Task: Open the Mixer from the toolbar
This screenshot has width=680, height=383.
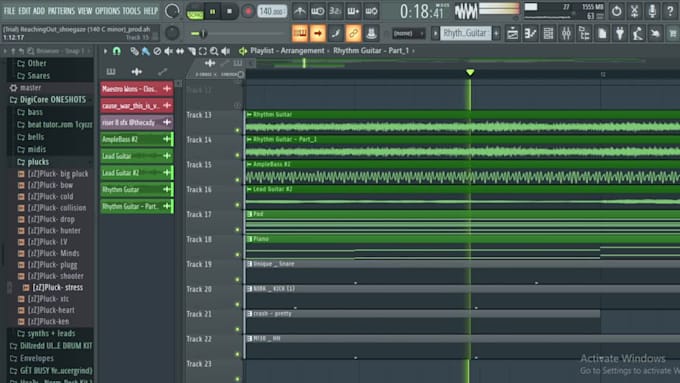Action: point(566,33)
